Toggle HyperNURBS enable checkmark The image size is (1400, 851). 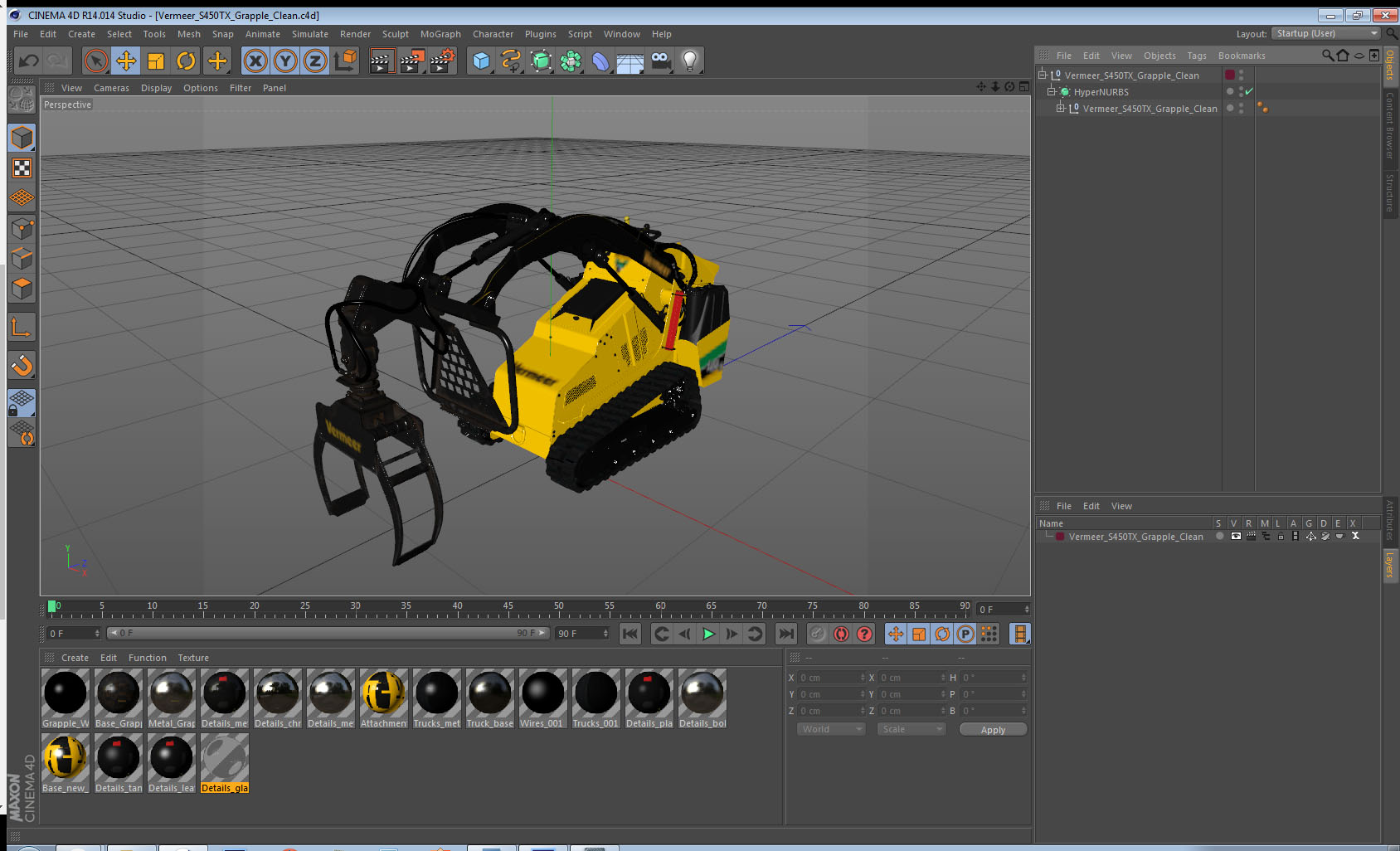1249,91
